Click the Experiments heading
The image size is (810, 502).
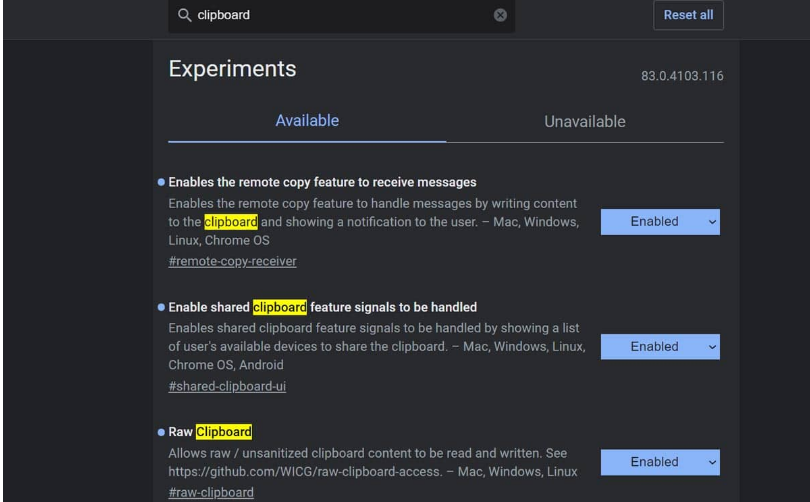[232, 69]
